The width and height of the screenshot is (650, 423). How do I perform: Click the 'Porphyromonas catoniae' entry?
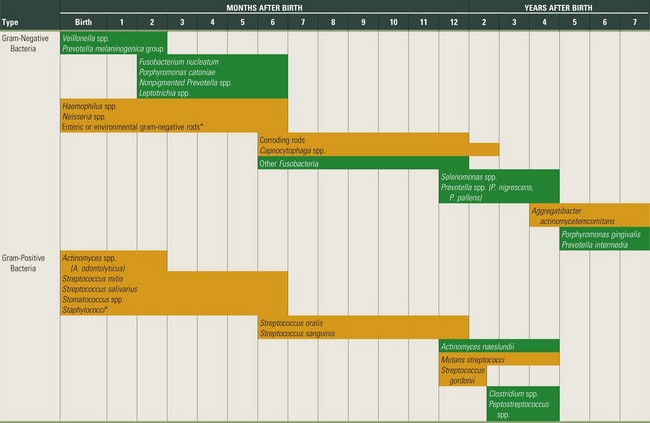(177, 72)
